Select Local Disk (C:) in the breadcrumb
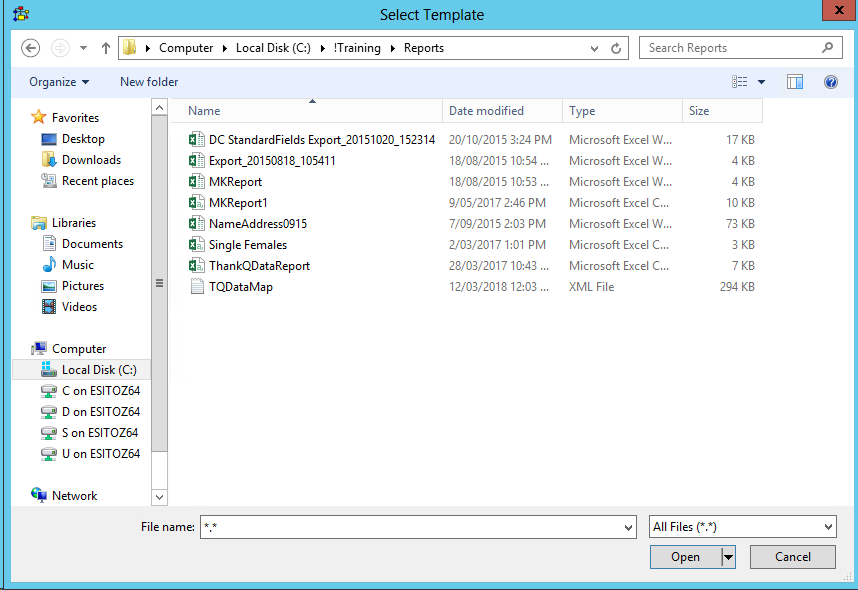The width and height of the screenshot is (858, 590). (273, 48)
